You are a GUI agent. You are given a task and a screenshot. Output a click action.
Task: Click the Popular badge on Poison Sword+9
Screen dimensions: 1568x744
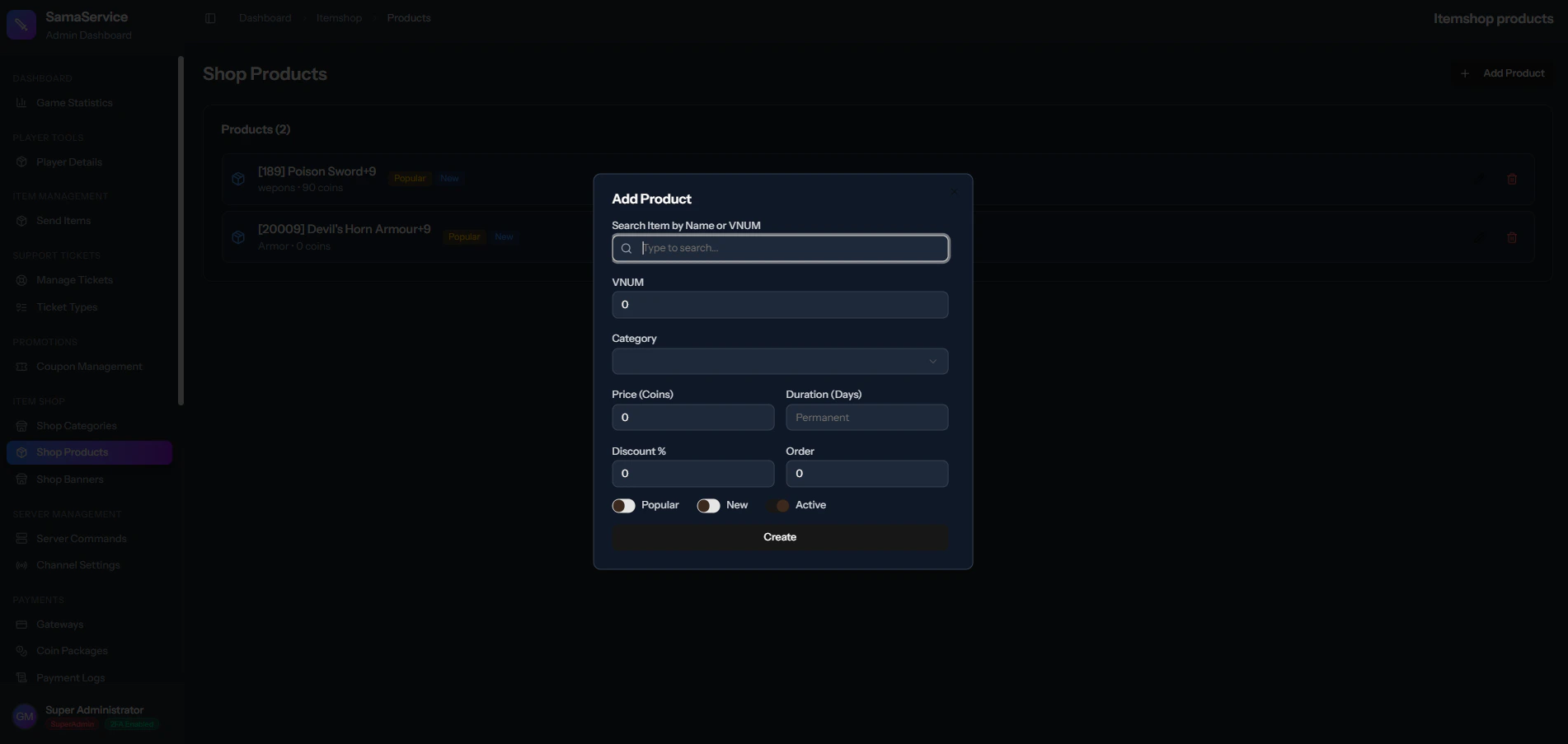(410, 179)
